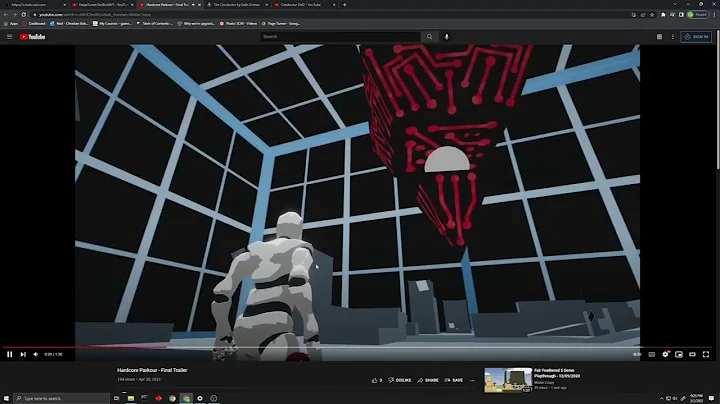The height and width of the screenshot is (404, 720).
Task: Open File Explorer from taskbar
Action: click(x=131, y=398)
